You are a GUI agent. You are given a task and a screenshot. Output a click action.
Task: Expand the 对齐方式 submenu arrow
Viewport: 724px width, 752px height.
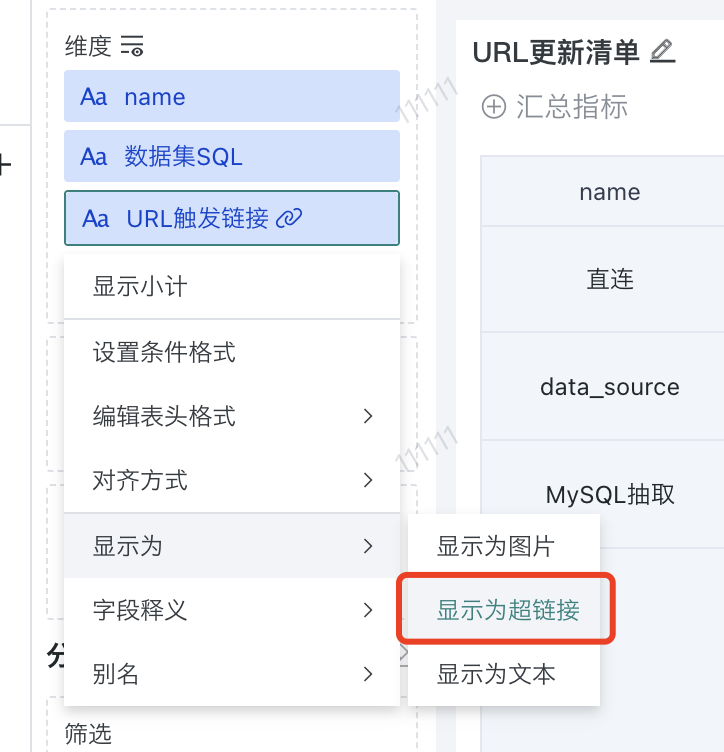pos(368,481)
